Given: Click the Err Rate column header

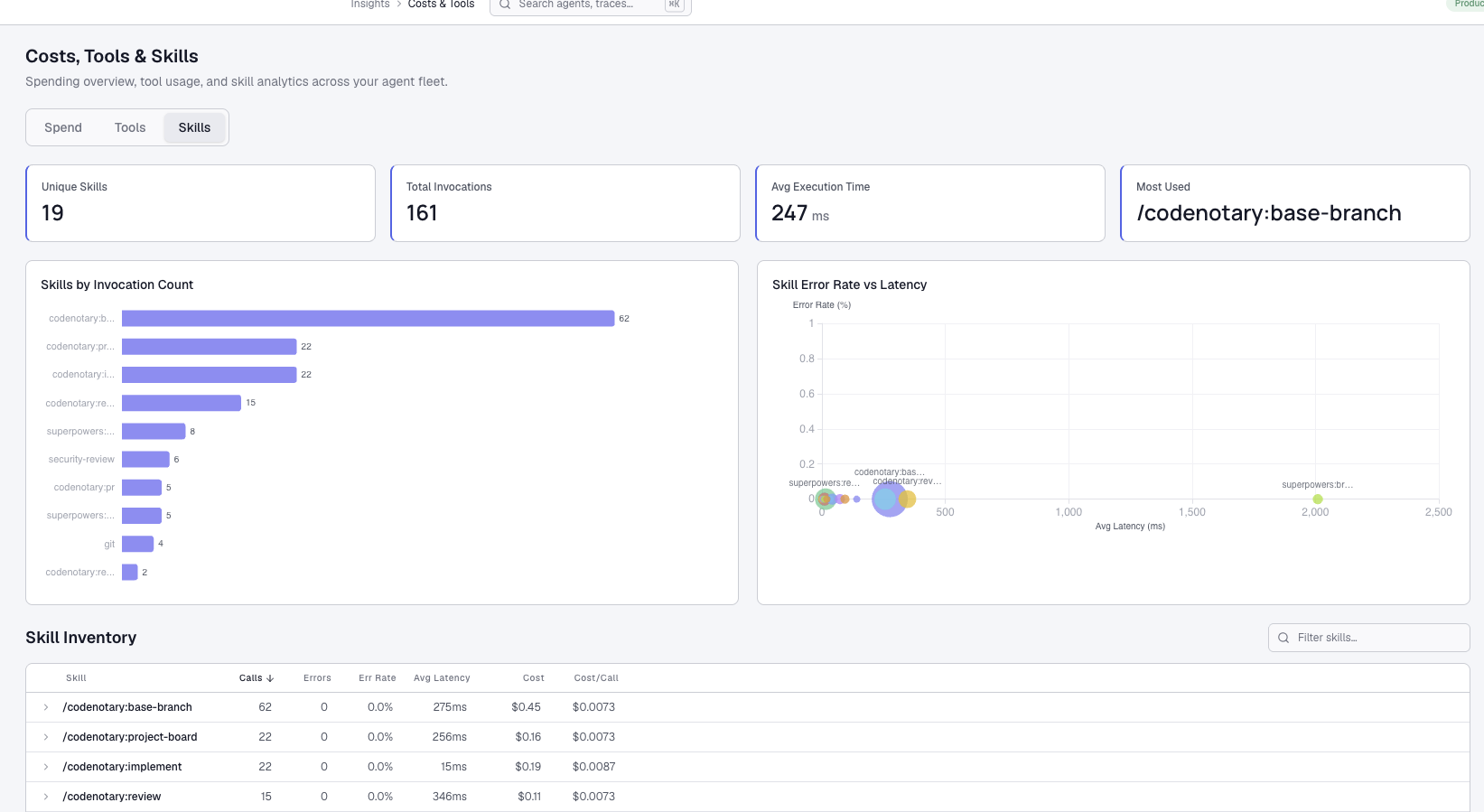Looking at the screenshot, I should tap(377, 678).
